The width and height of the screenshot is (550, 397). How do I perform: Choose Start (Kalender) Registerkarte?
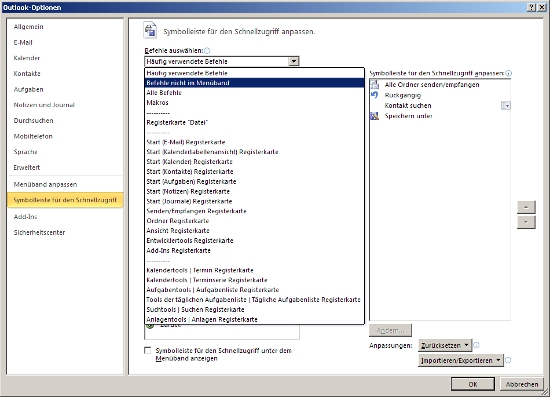coord(254,162)
